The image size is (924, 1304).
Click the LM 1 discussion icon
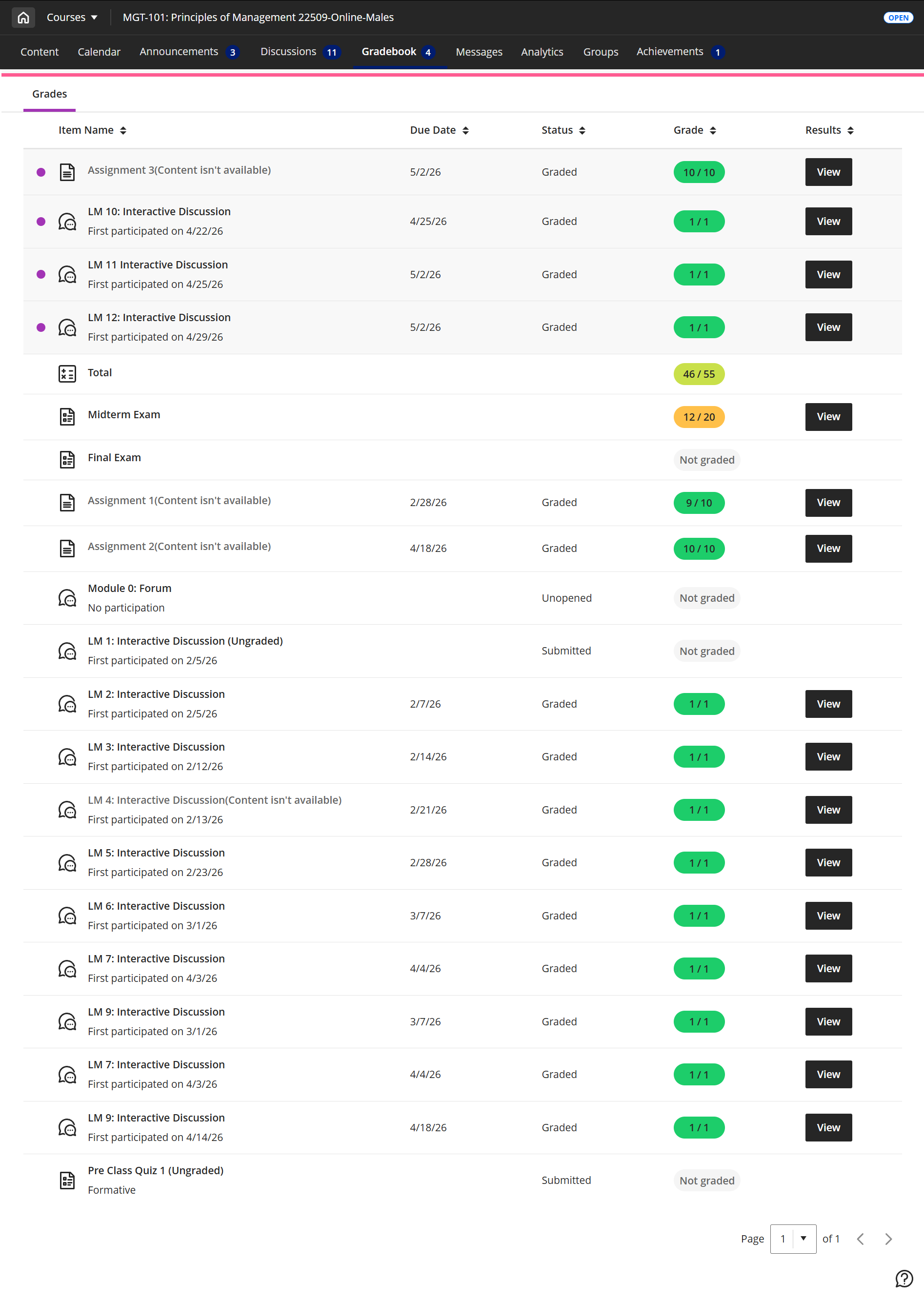[x=67, y=651]
